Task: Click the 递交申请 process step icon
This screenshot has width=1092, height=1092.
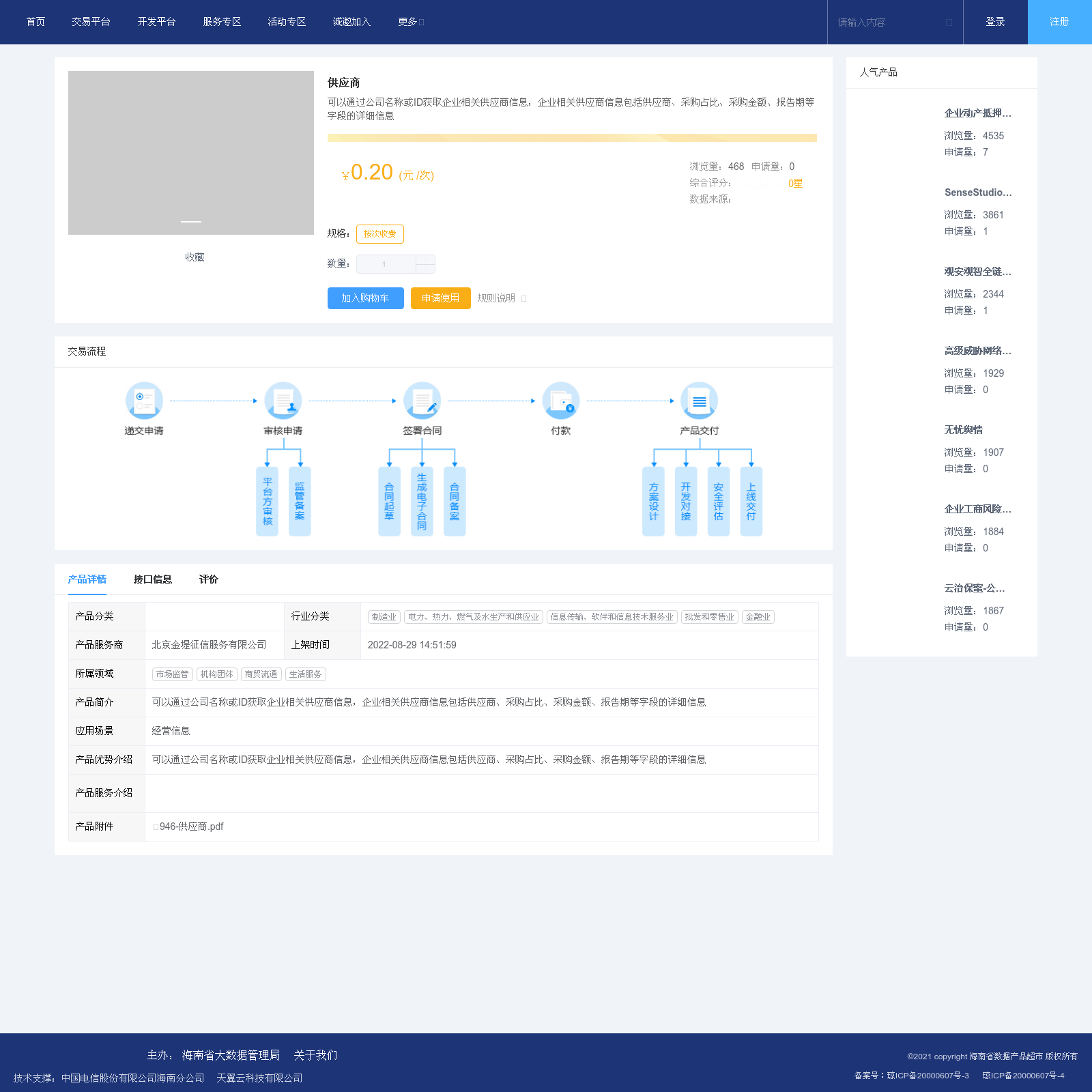Action: 144,401
